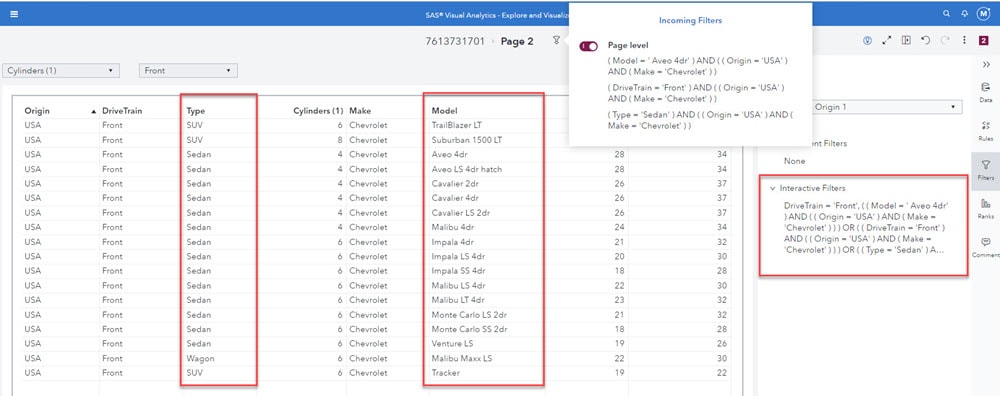1000x396 pixels.
Task: Select the Page 2 title
Action: click(x=517, y=41)
